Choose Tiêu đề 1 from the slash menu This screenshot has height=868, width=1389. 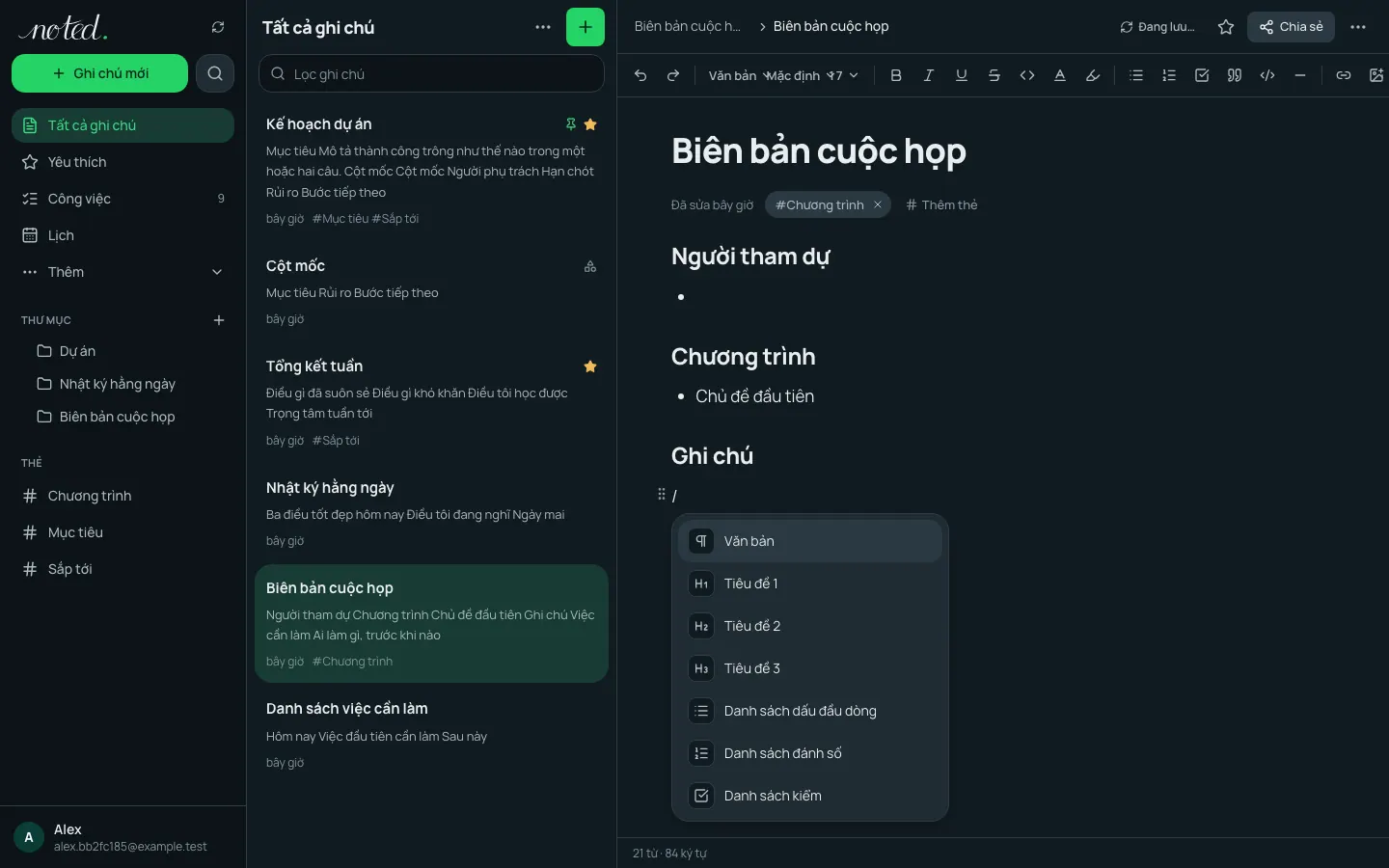pyautogui.click(x=810, y=583)
